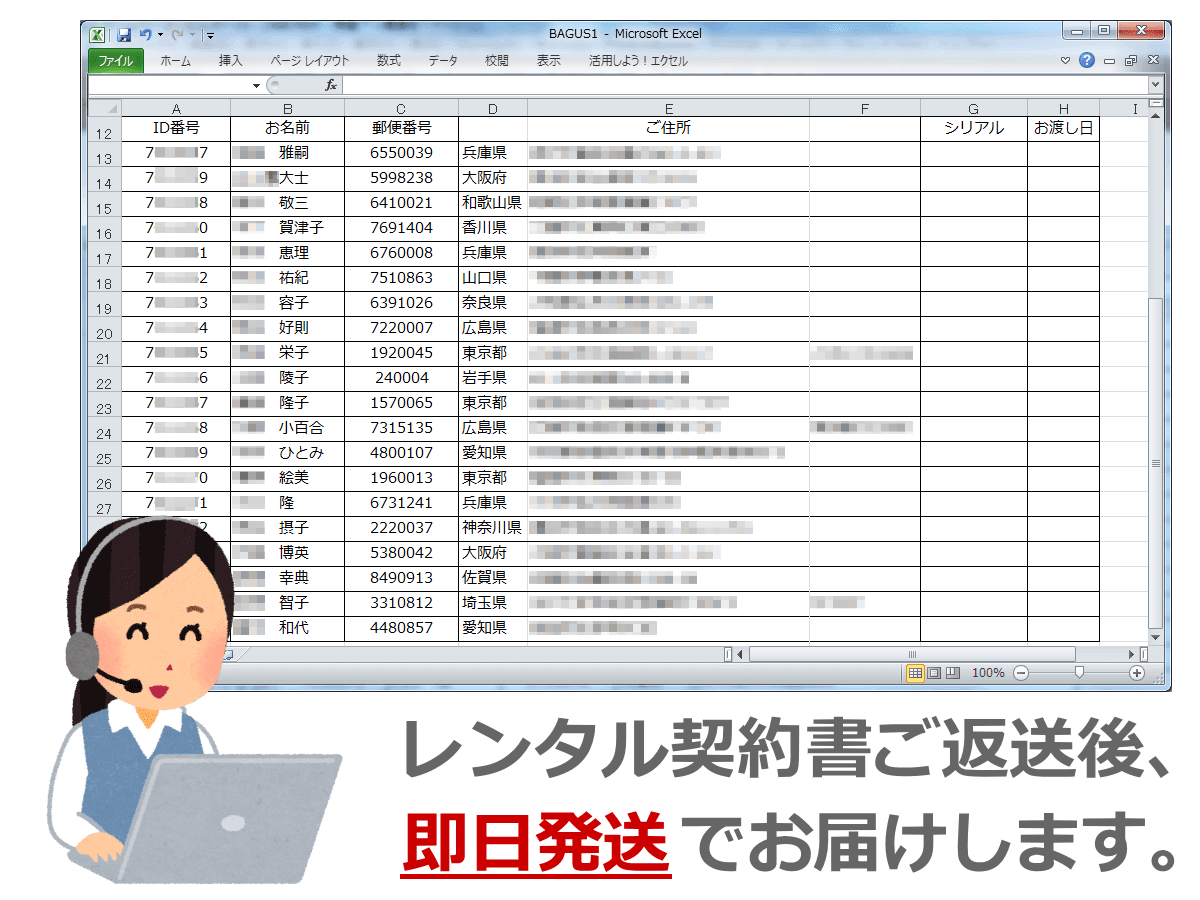1200x900 pixels.
Task: Click the 和歌山県 prefecture cell
Action: (493, 203)
